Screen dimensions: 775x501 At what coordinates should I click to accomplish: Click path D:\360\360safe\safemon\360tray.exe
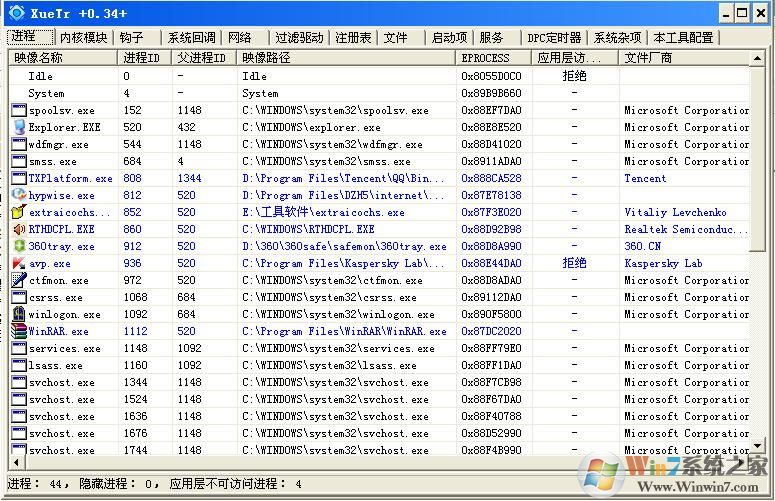(x=344, y=246)
